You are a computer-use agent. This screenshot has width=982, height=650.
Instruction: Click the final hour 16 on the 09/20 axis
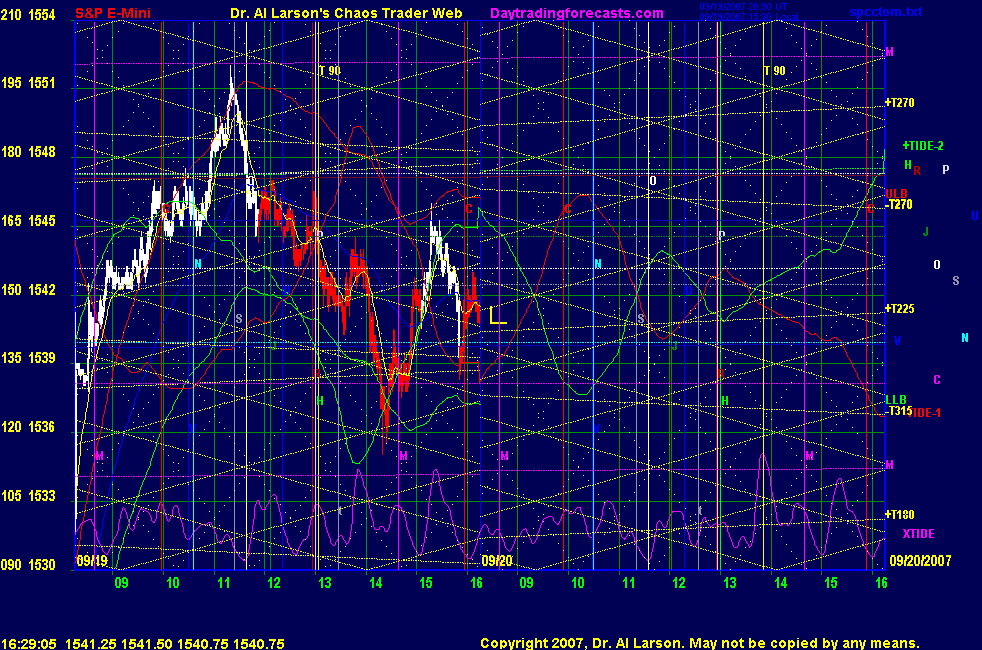(x=881, y=583)
